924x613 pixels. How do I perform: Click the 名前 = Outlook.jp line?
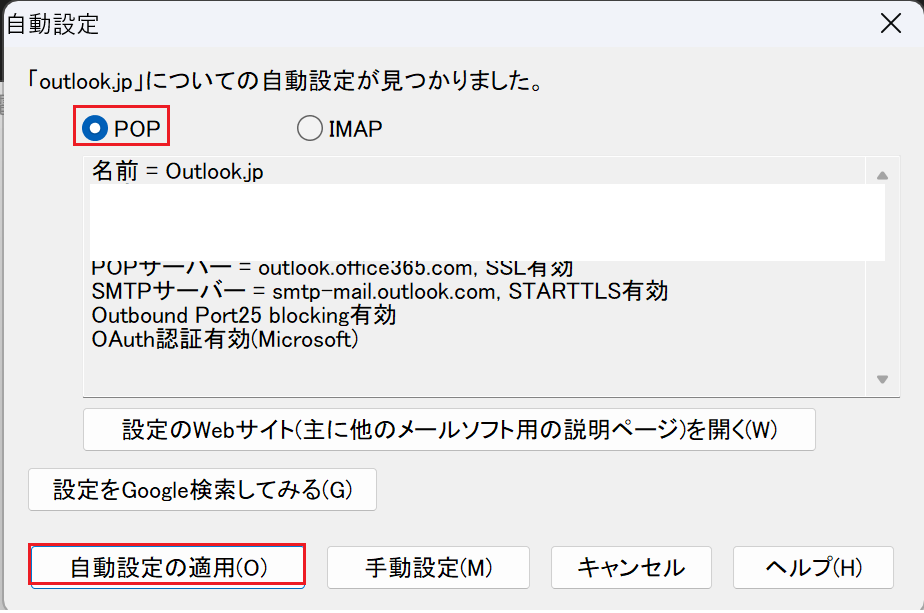pyautogui.click(x=178, y=172)
